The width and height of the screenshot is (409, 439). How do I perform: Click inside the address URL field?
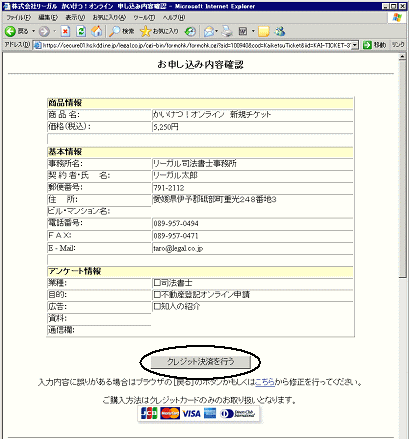pos(197,45)
